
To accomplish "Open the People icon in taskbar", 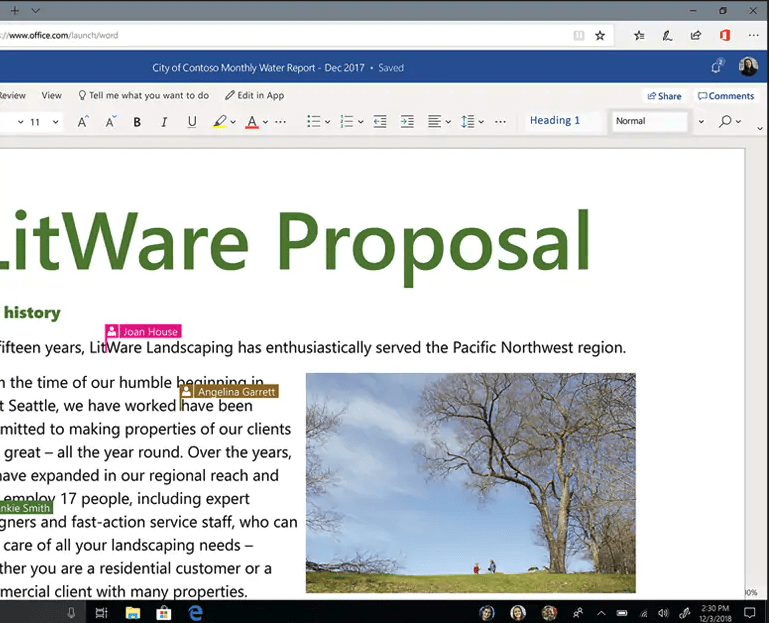I will point(578,613).
